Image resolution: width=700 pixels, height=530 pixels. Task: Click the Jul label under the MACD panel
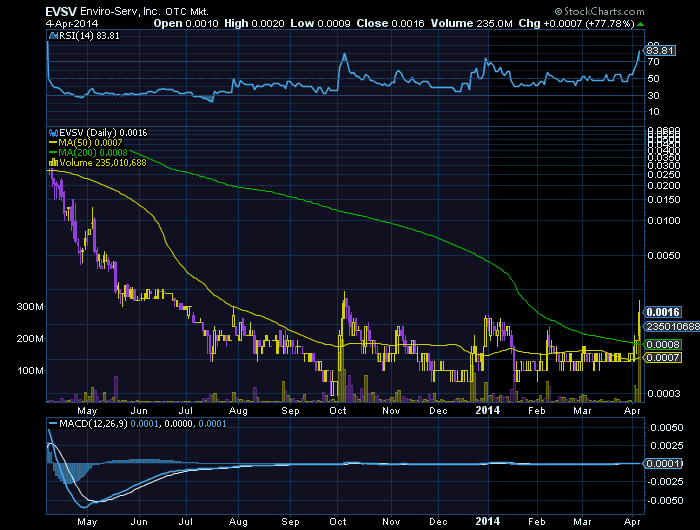click(x=186, y=522)
